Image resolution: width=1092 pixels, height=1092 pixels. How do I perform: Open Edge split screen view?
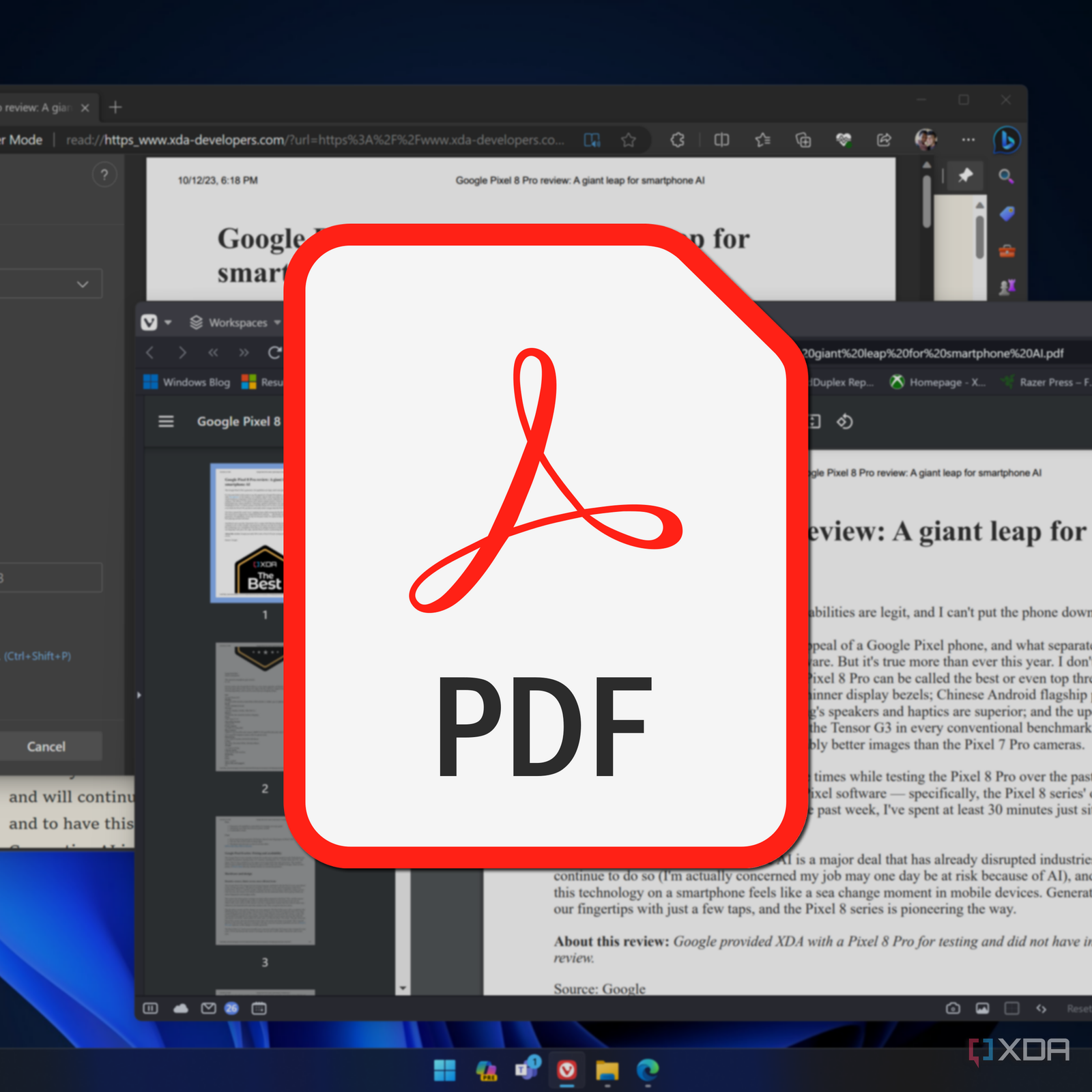click(721, 140)
